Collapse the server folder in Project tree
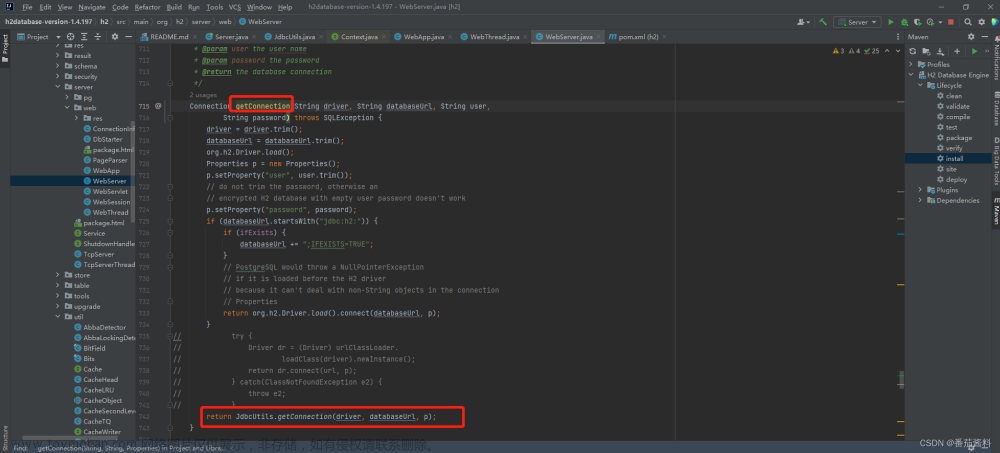The height and width of the screenshot is (453, 1000). point(58,87)
